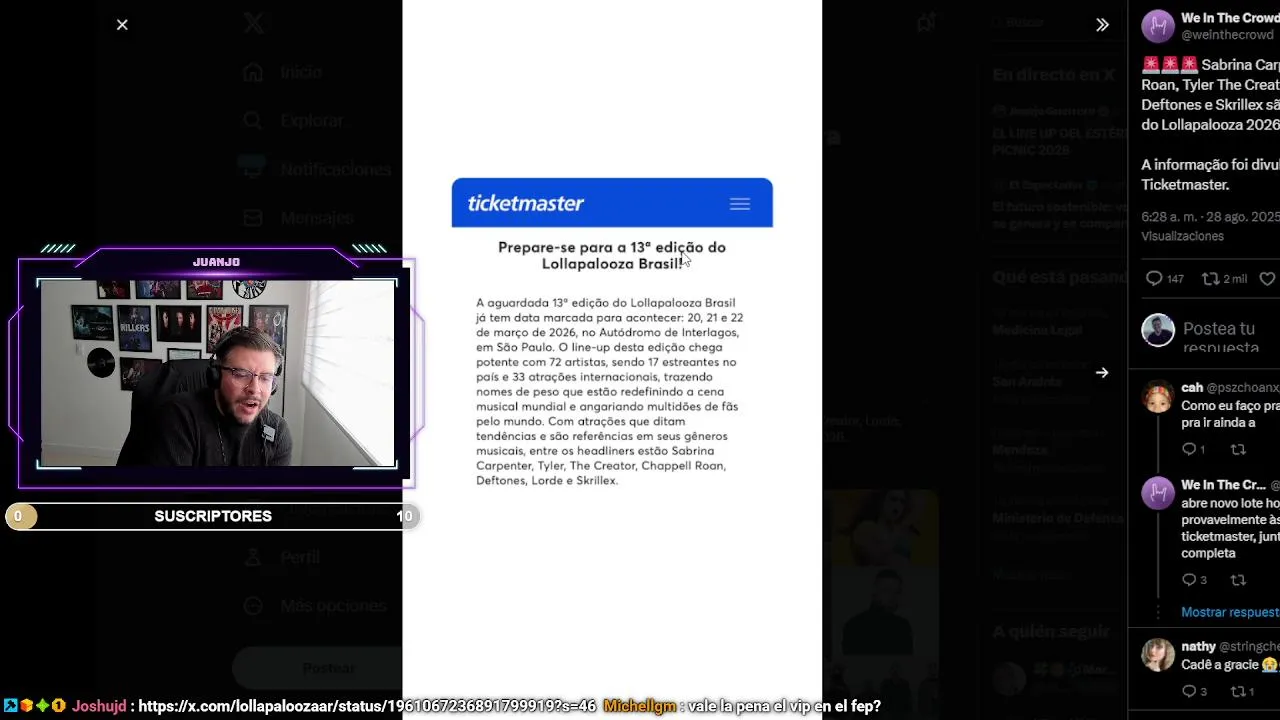Screen dimensions: 1280x720
Task: Reply to the abre novo lote comment
Action: tap(1194, 580)
